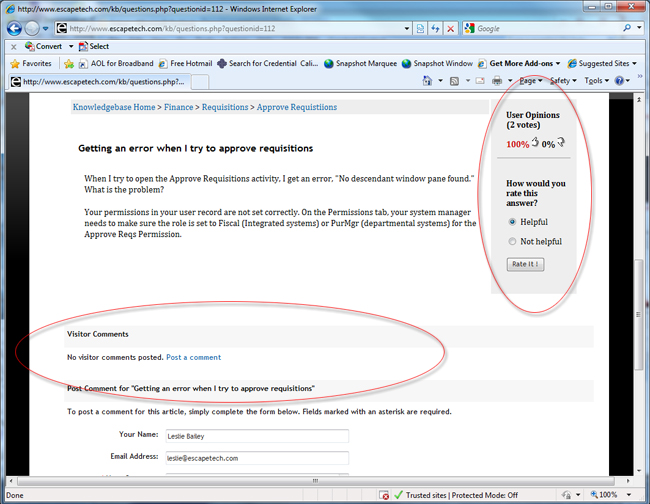Click the vertical scrollbar down arrow

click(639, 471)
